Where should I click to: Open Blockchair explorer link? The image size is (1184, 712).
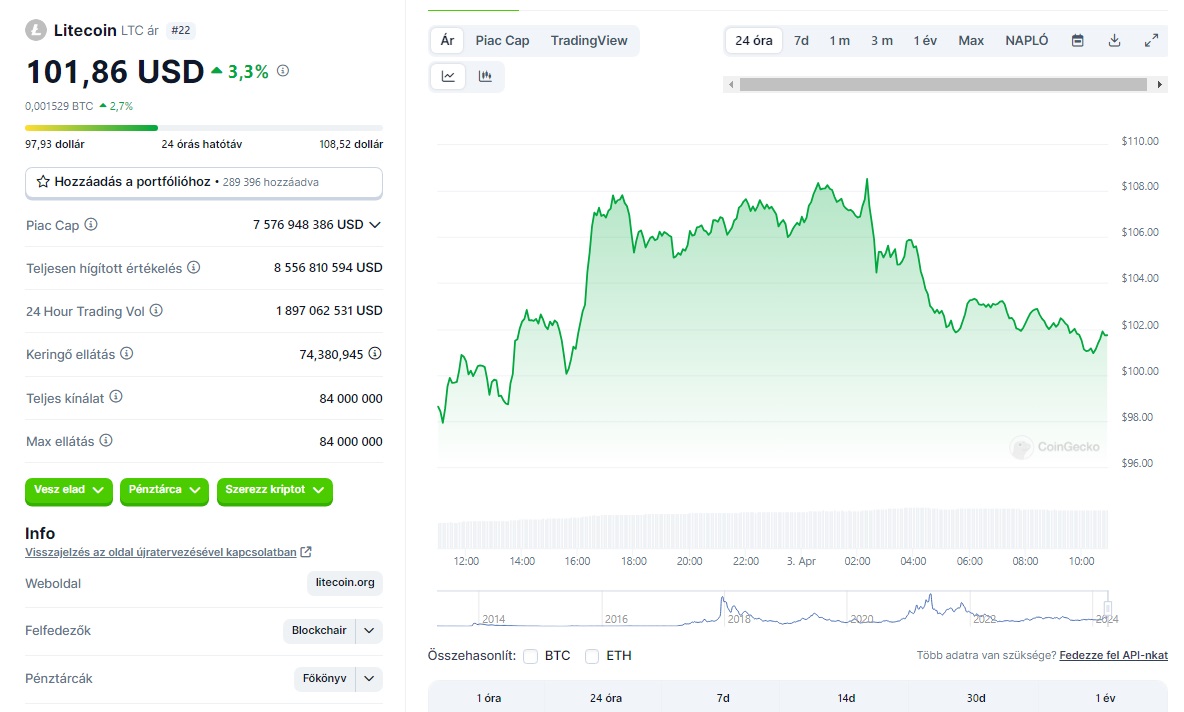[319, 630]
